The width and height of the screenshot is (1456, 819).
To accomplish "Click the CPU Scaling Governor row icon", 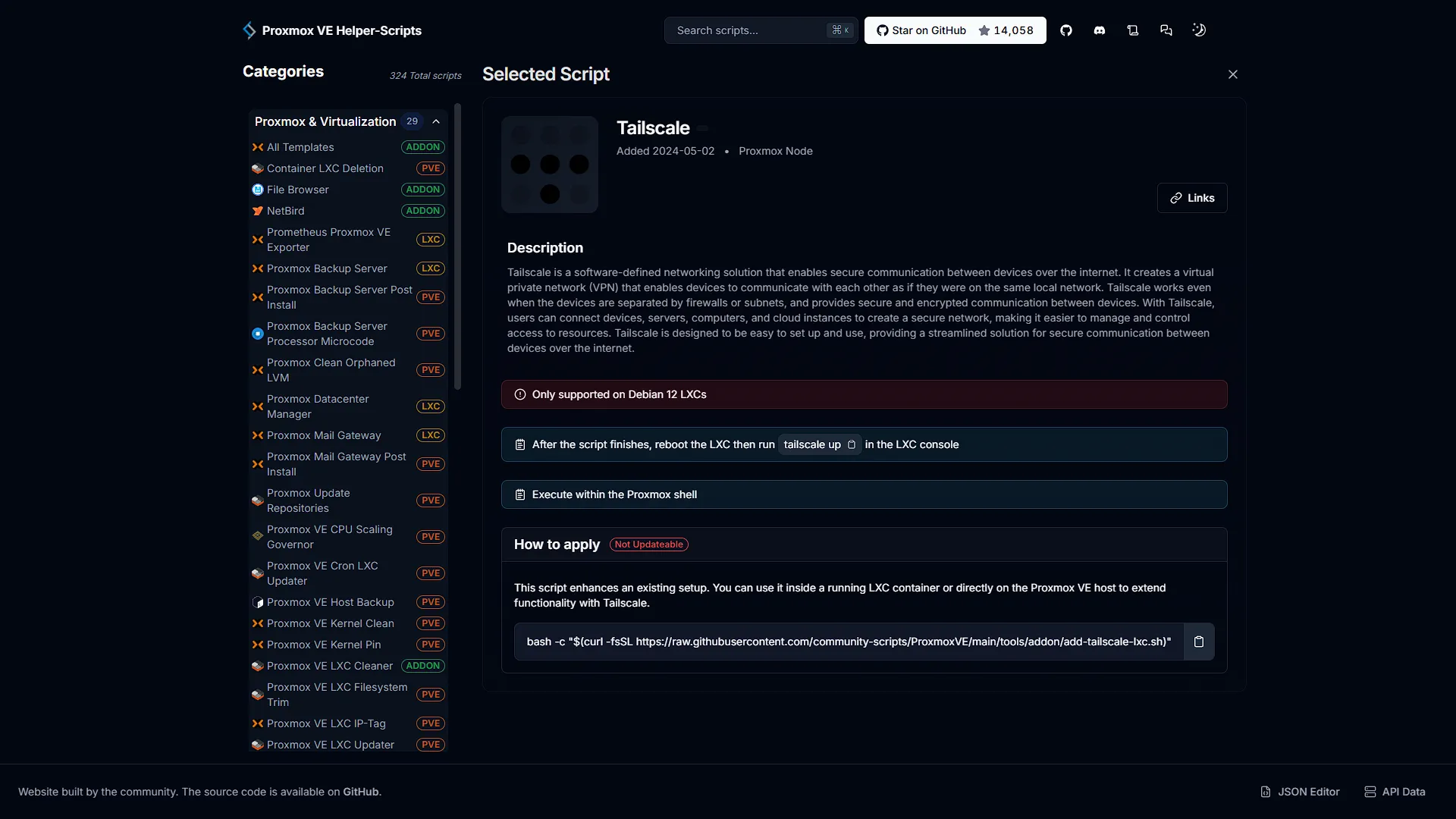I will pyautogui.click(x=258, y=535).
